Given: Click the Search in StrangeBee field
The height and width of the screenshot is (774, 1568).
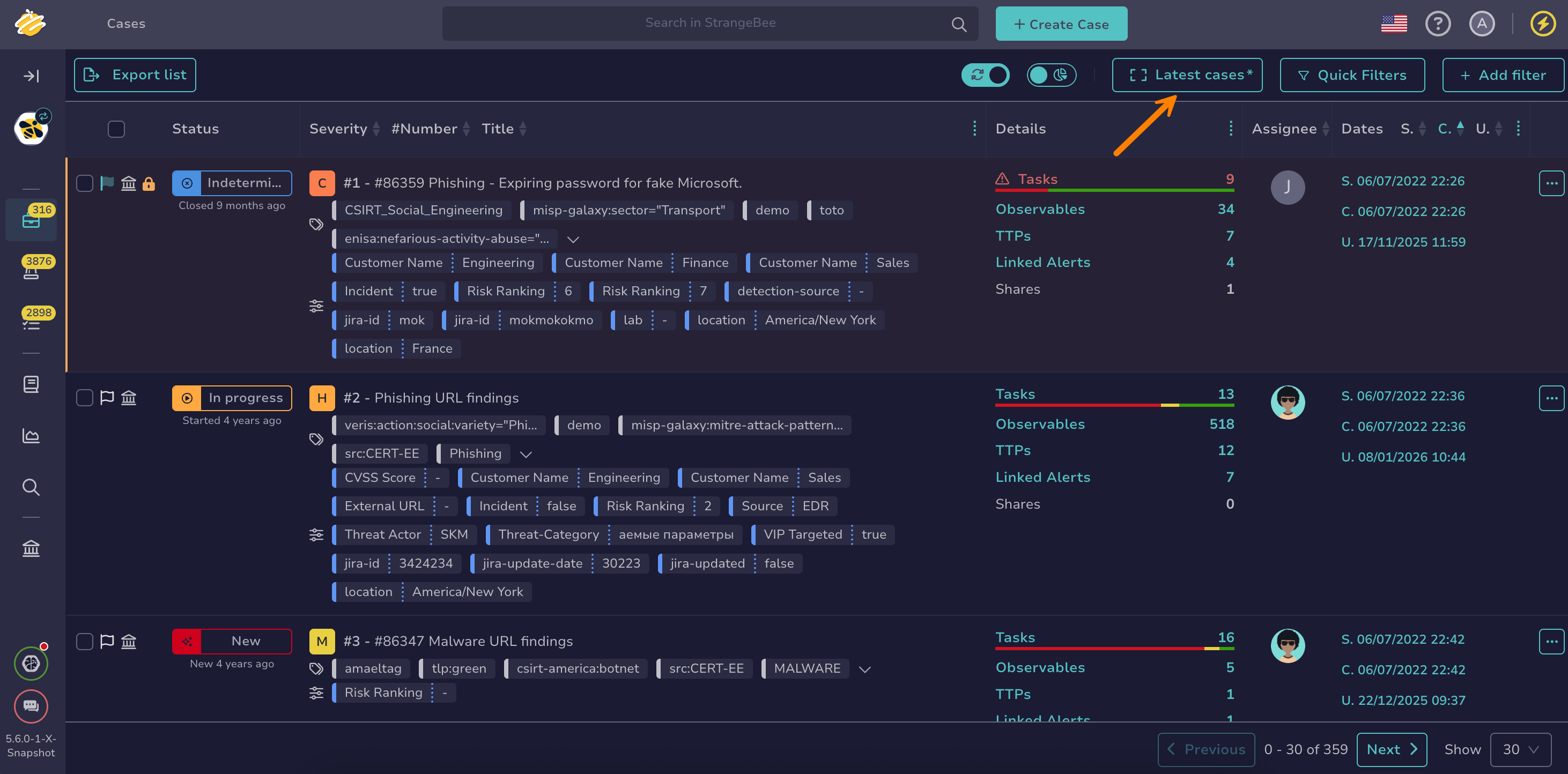Looking at the screenshot, I should pos(710,24).
